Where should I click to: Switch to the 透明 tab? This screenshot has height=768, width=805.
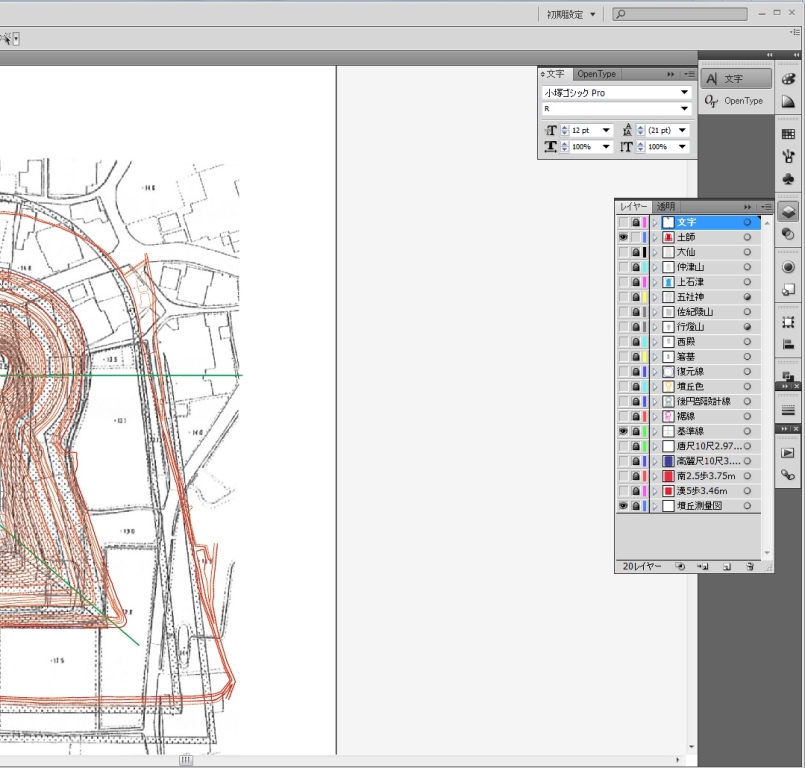tap(666, 206)
